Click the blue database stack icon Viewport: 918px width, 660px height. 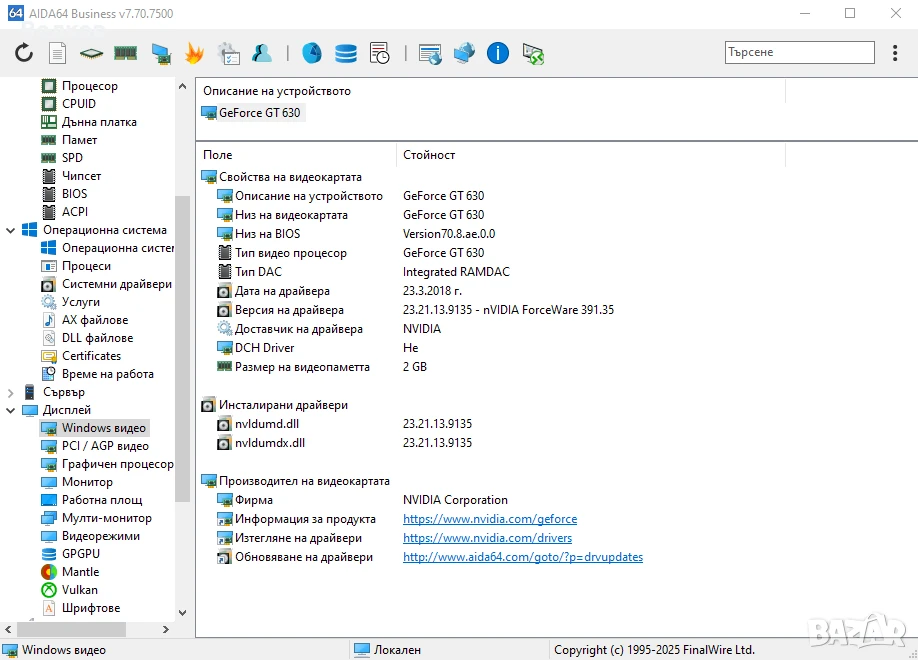coord(345,53)
